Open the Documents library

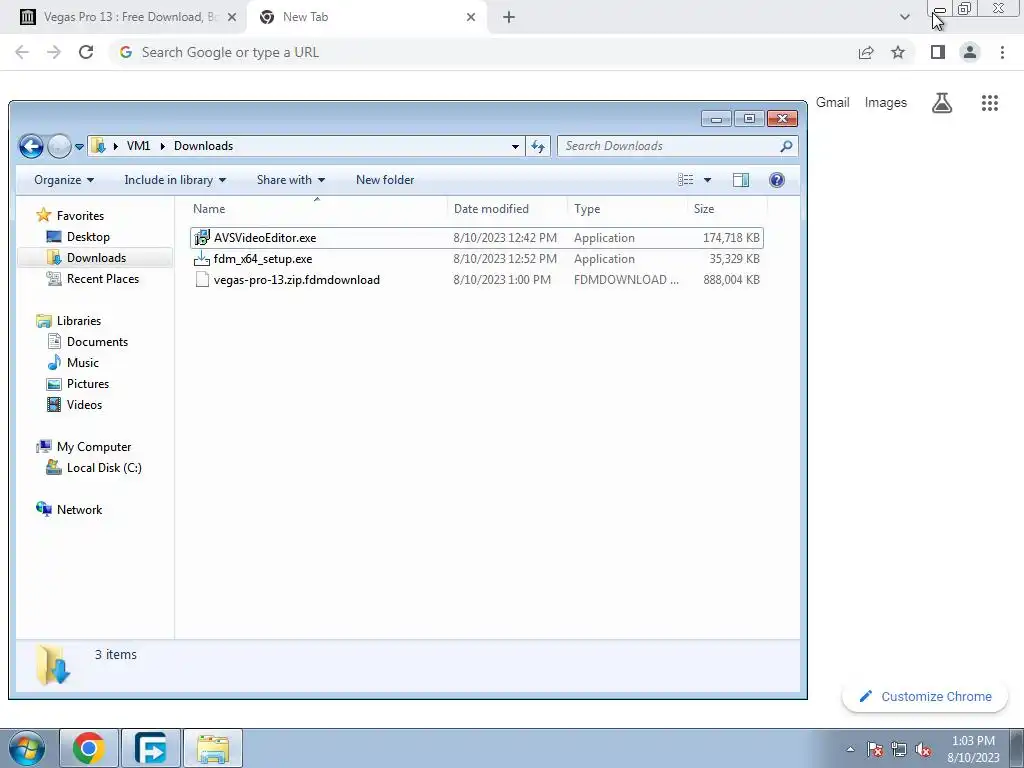97,342
